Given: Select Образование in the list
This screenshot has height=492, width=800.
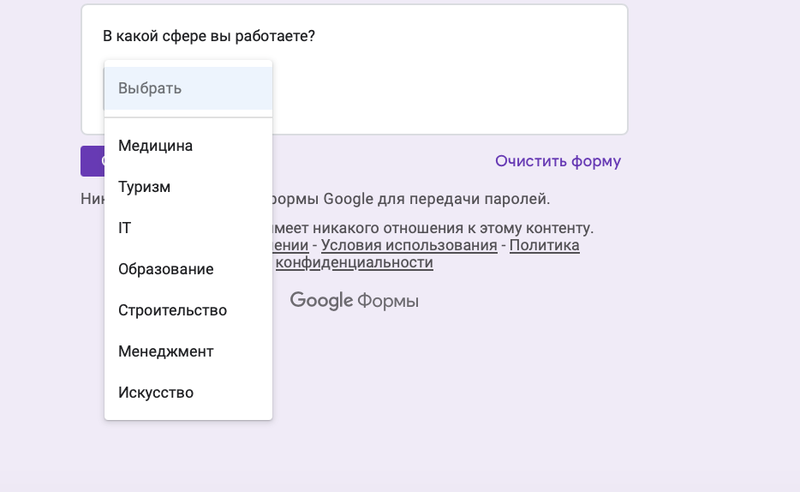Looking at the screenshot, I should (188, 269).
